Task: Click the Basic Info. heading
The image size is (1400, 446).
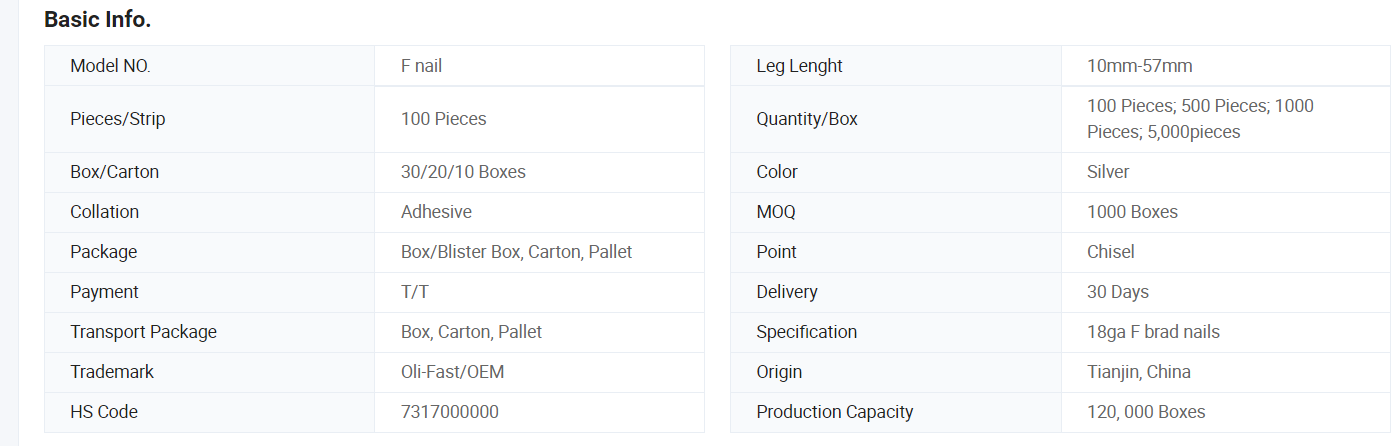Action: (x=98, y=19)
